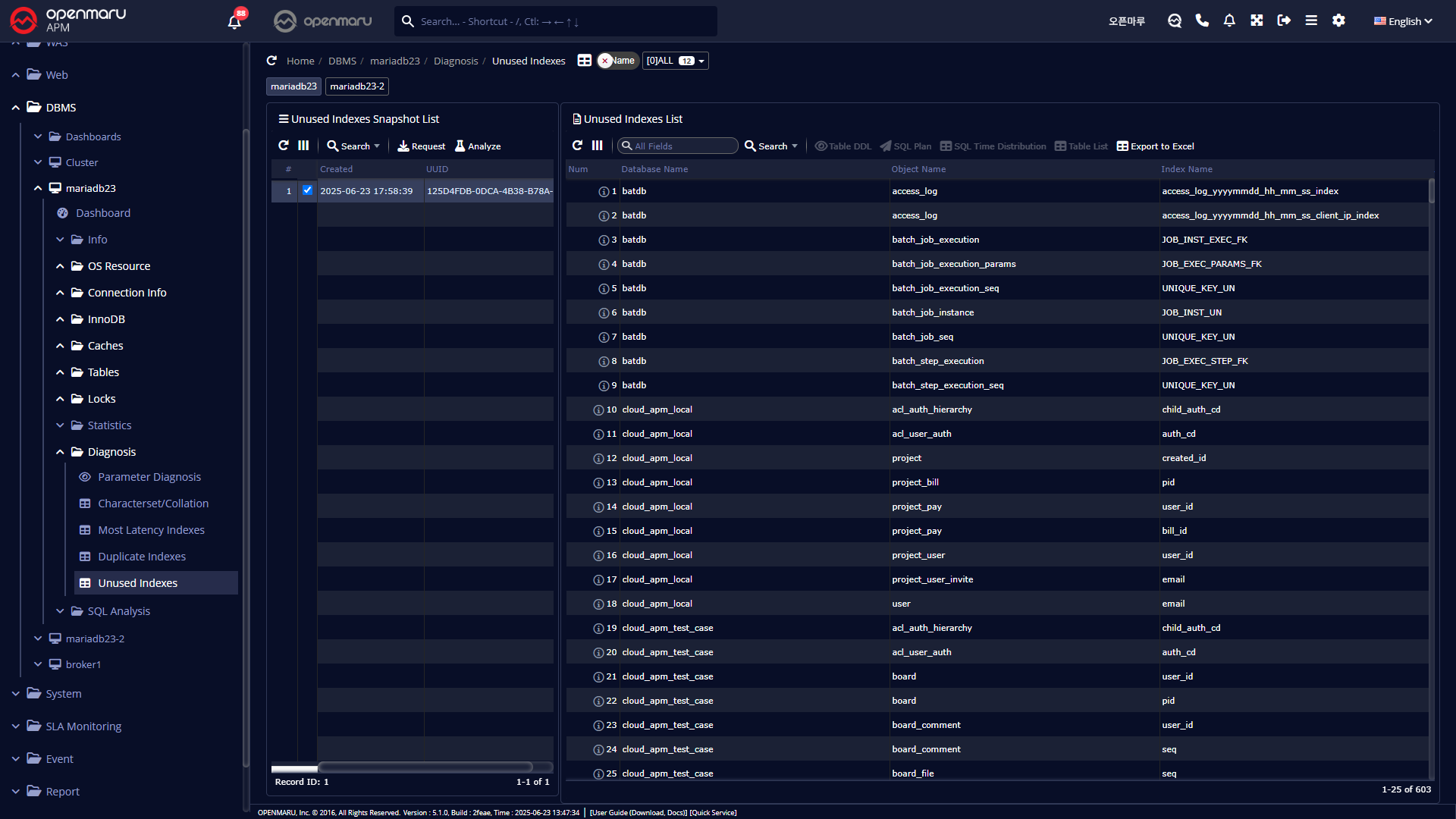
Task: Click the phone icon in top bar
Action: 1202,20
